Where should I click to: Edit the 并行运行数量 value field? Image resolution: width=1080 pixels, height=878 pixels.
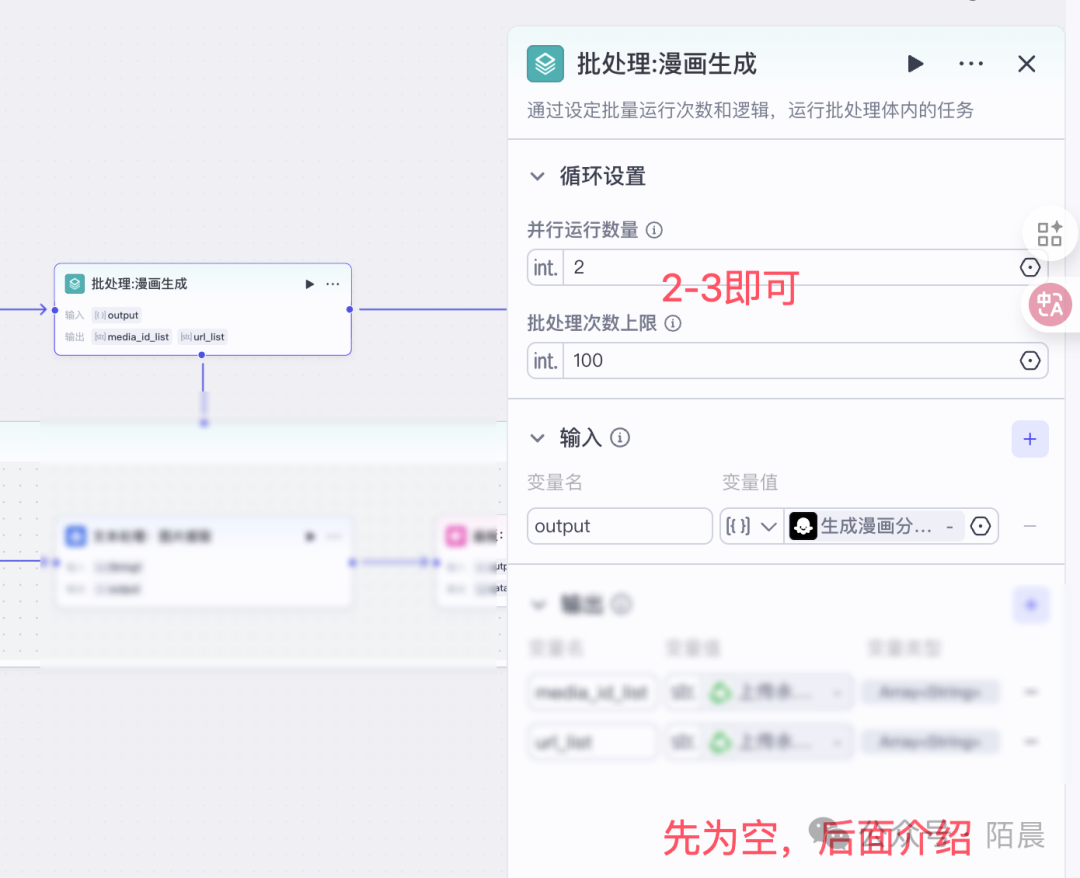(x=780, y=268)
